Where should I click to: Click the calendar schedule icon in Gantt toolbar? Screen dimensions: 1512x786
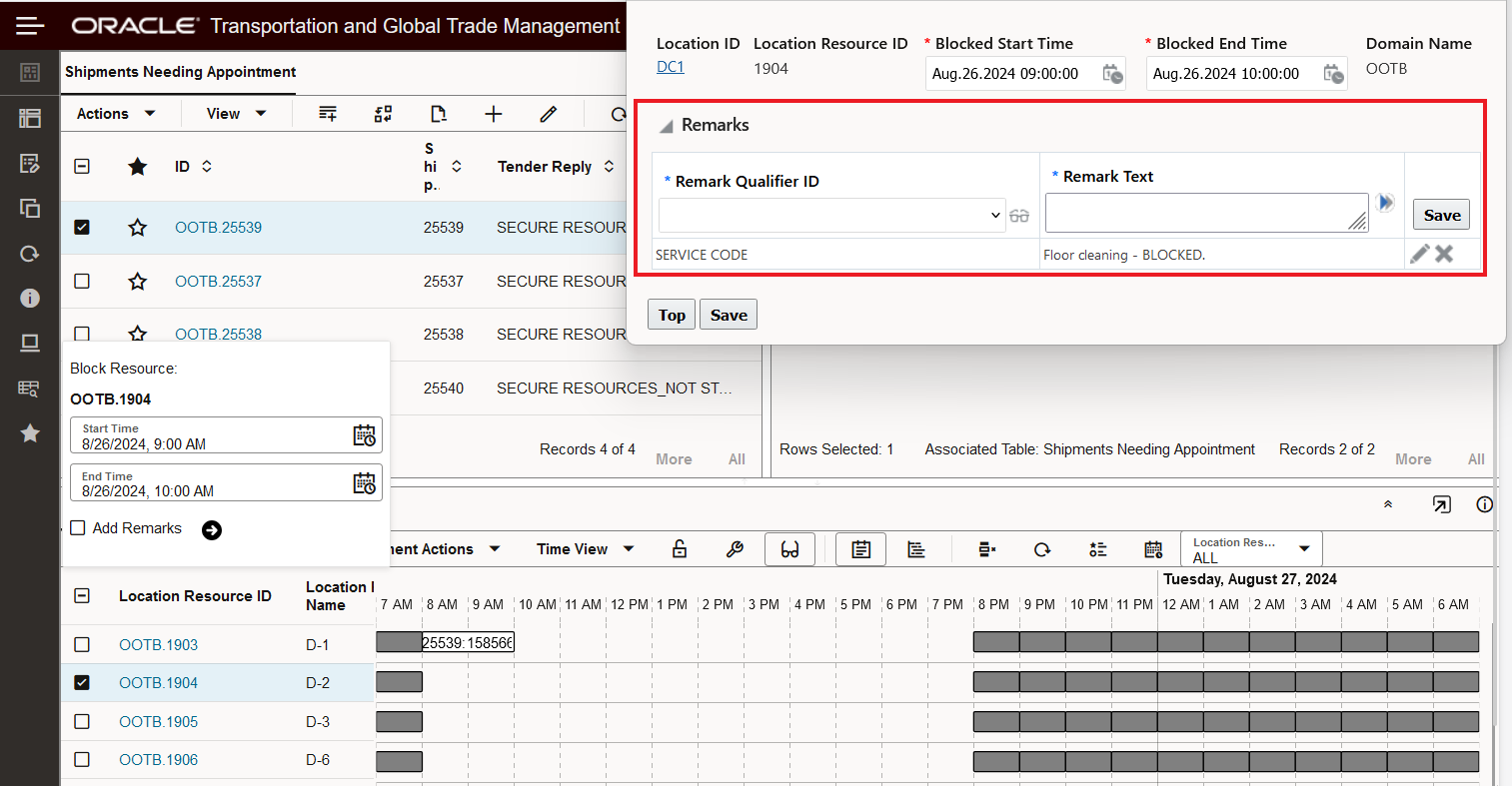(x=1153, y=549)
